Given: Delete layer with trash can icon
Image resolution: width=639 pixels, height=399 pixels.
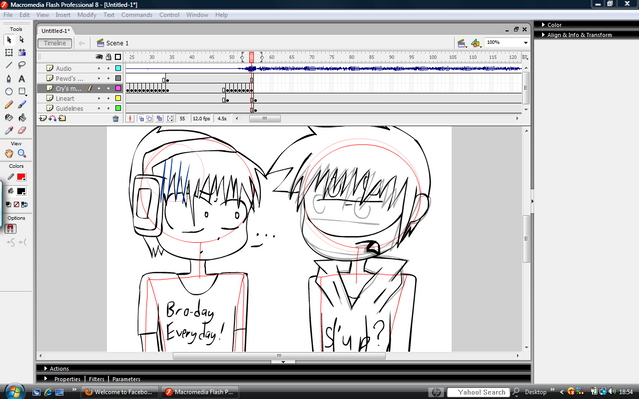Looking at the screenshot, I should tap(116, 119).
